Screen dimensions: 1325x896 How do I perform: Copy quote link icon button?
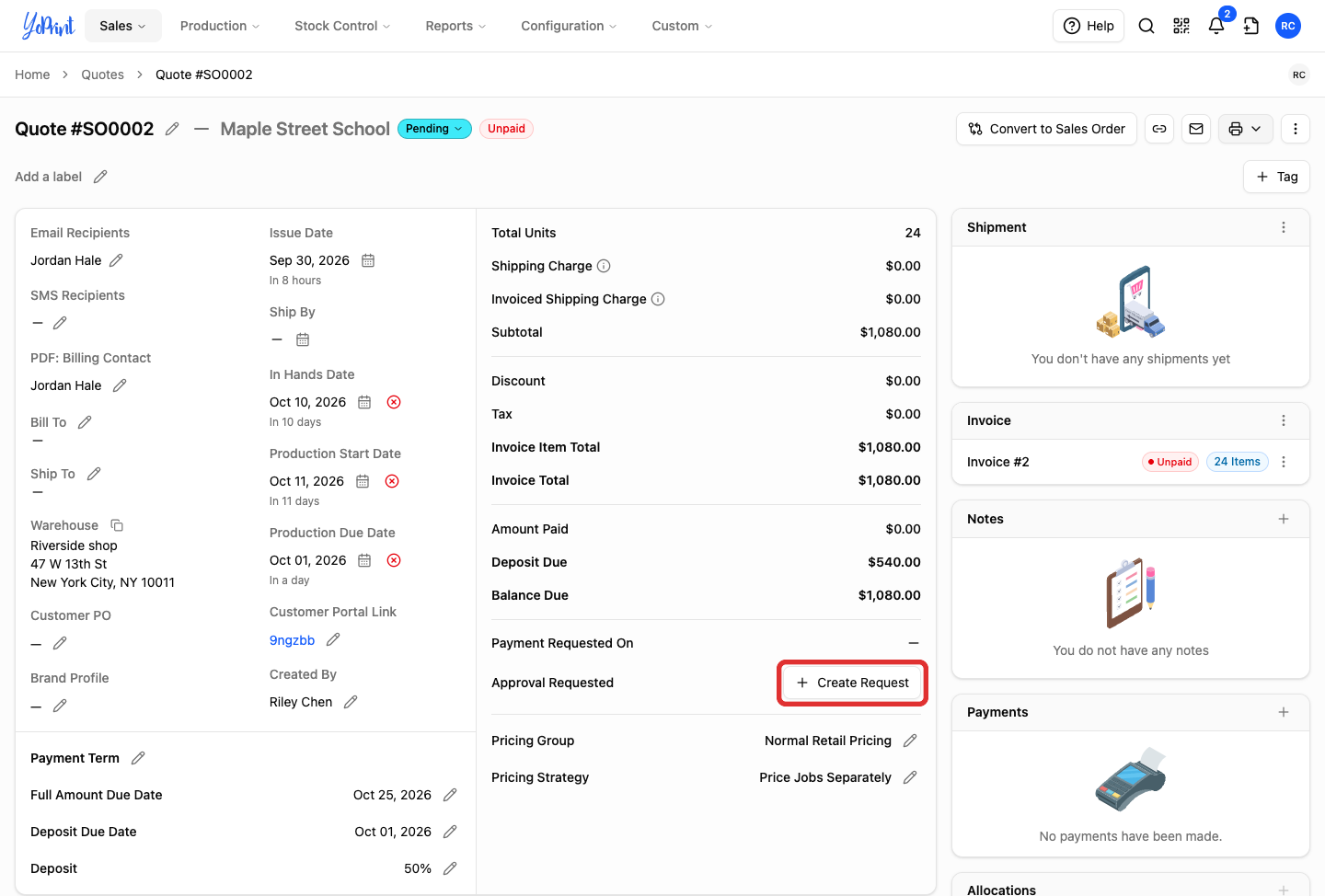(1159, 129)
